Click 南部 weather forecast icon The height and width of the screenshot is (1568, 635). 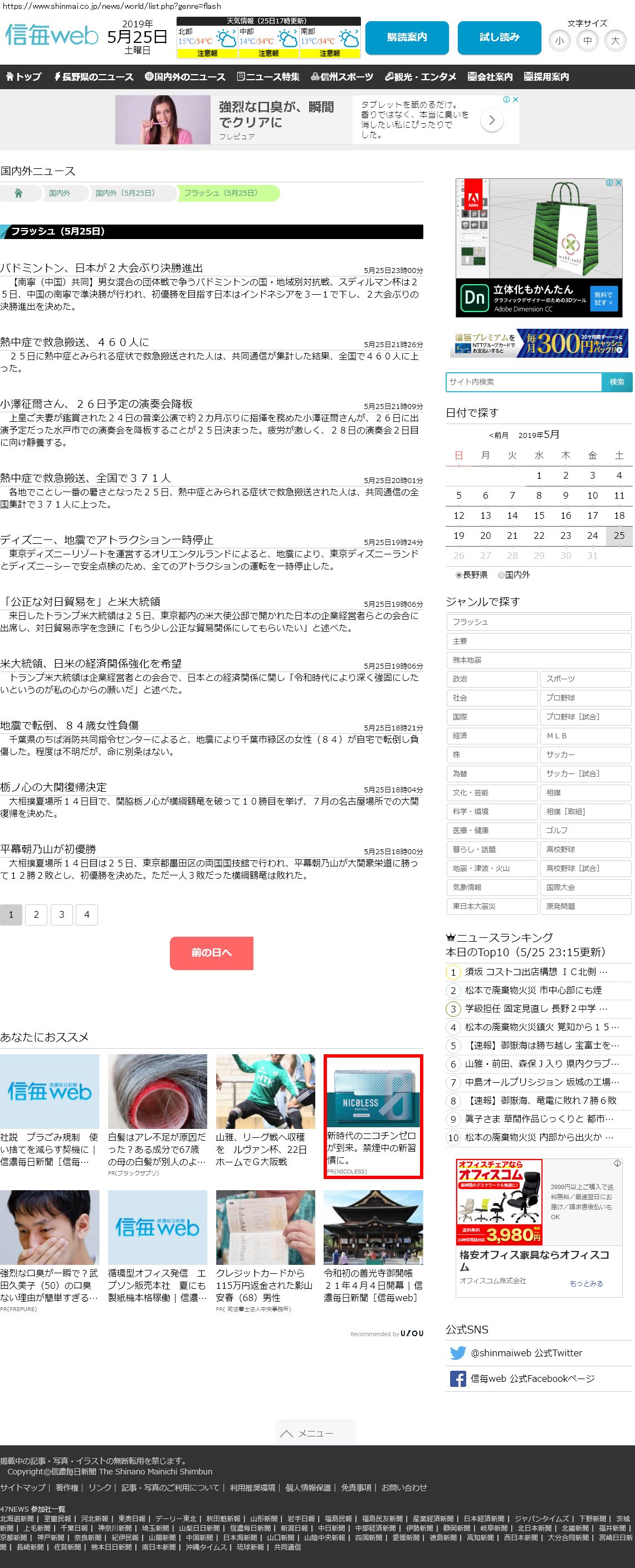pyautogui.click(x=349, y=40)
